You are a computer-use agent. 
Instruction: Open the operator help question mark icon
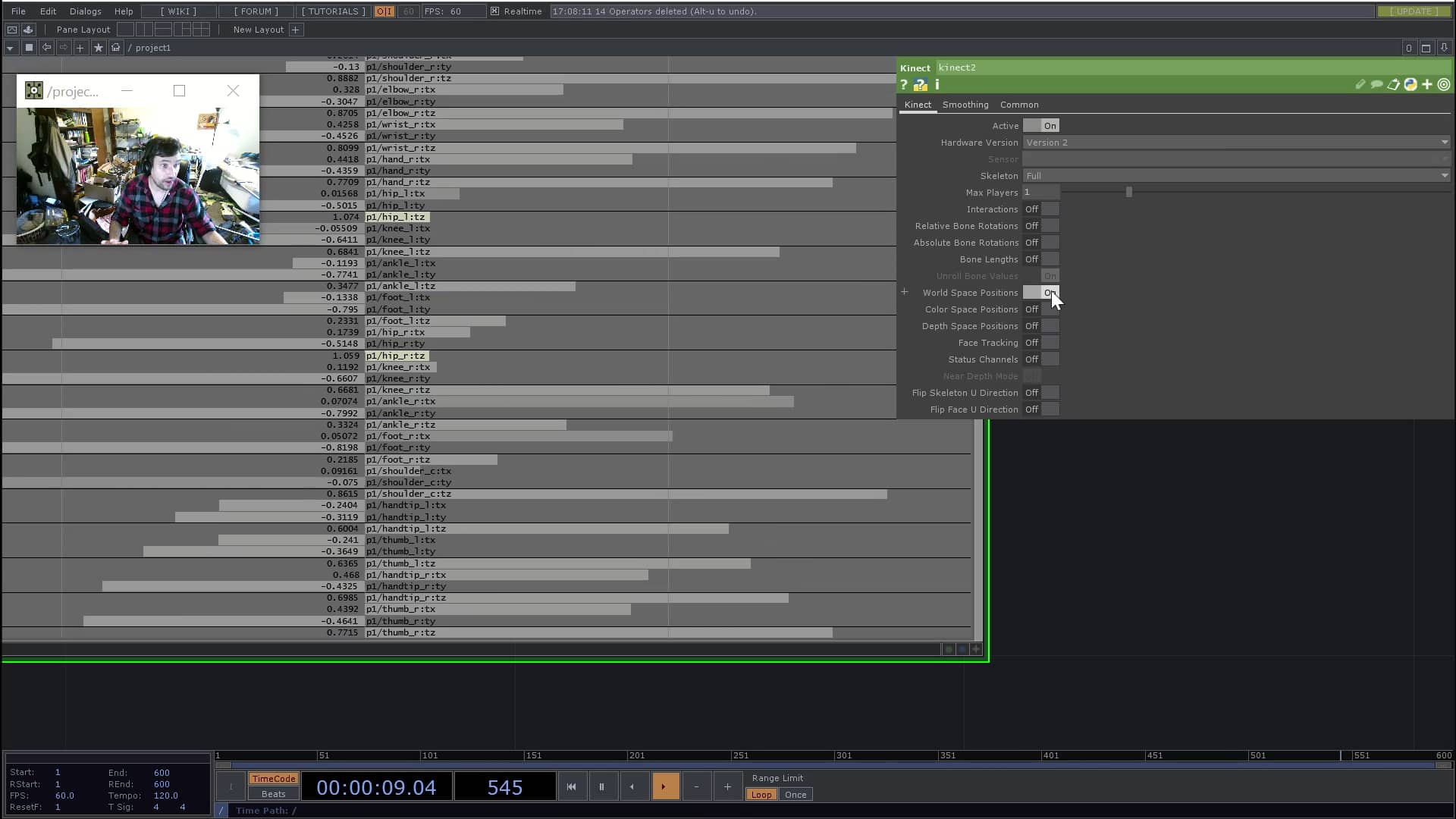[x=905, y=84]
